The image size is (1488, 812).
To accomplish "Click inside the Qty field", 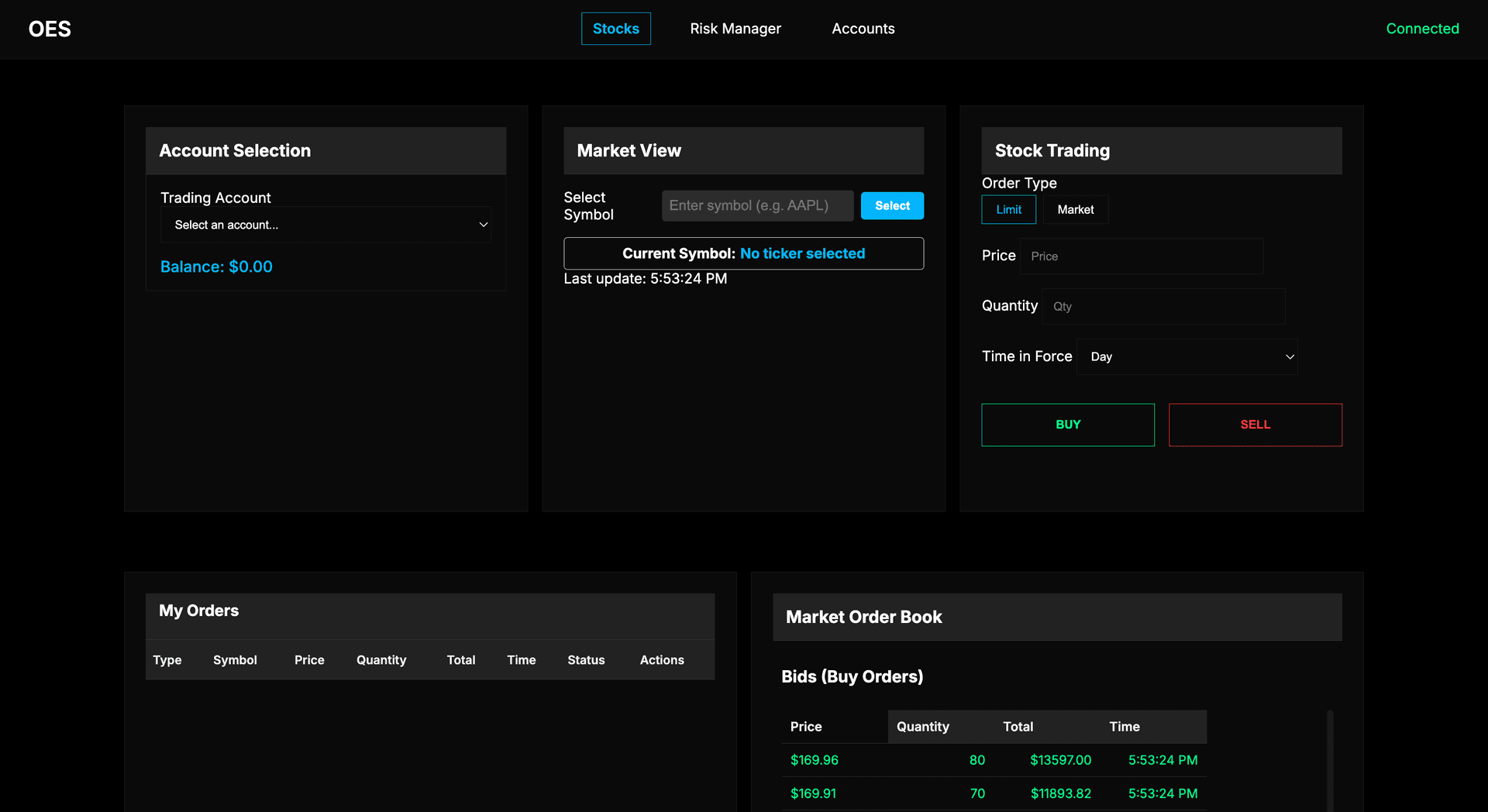I will click(1163, 306).
